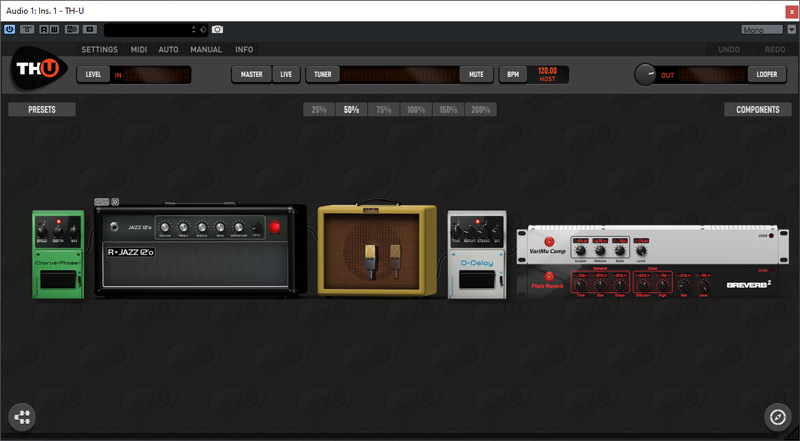Click the share icon at bottom left
The width and height of the screenshot is (800, 441).
click(x=22, y=417)
